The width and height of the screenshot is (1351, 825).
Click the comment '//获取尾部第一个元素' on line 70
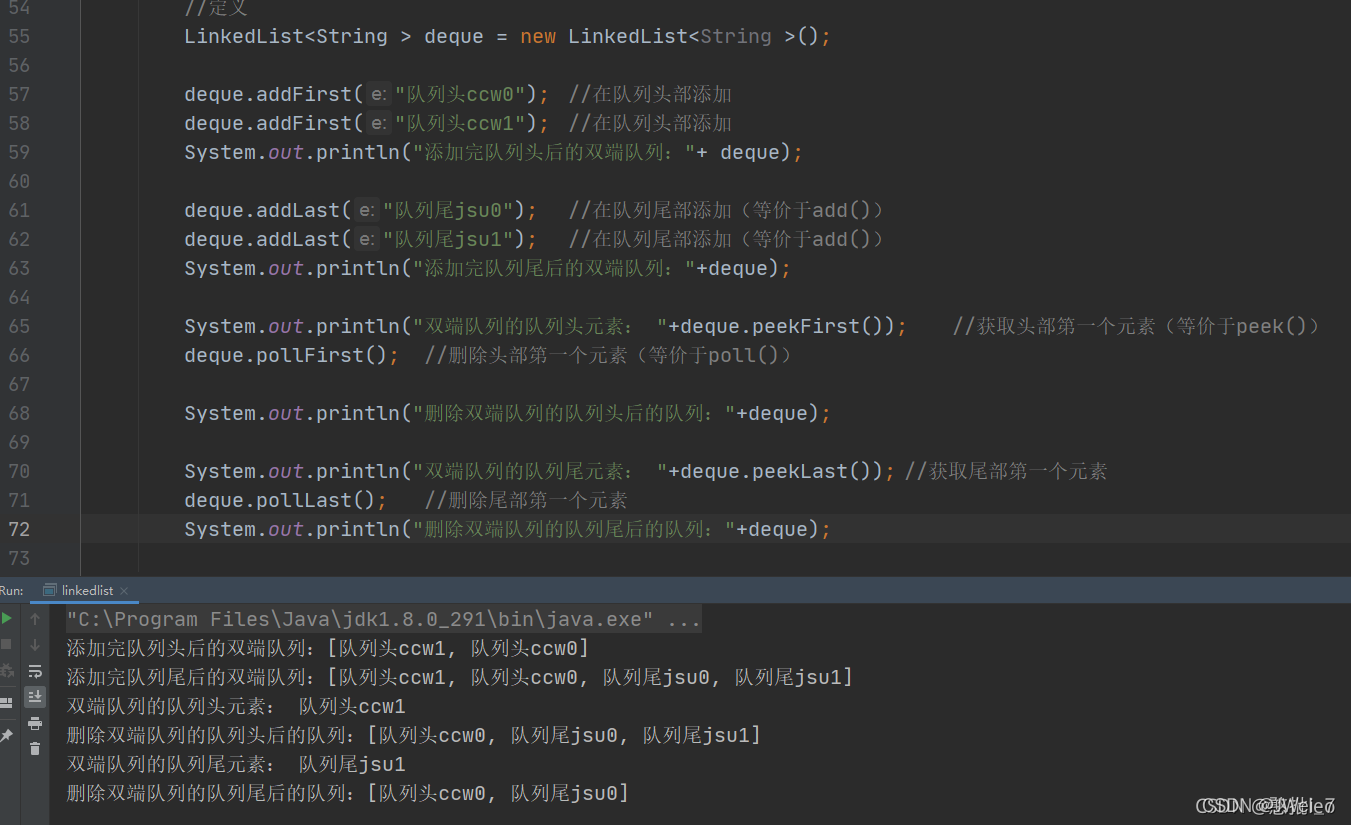(x=1006, y=471)
